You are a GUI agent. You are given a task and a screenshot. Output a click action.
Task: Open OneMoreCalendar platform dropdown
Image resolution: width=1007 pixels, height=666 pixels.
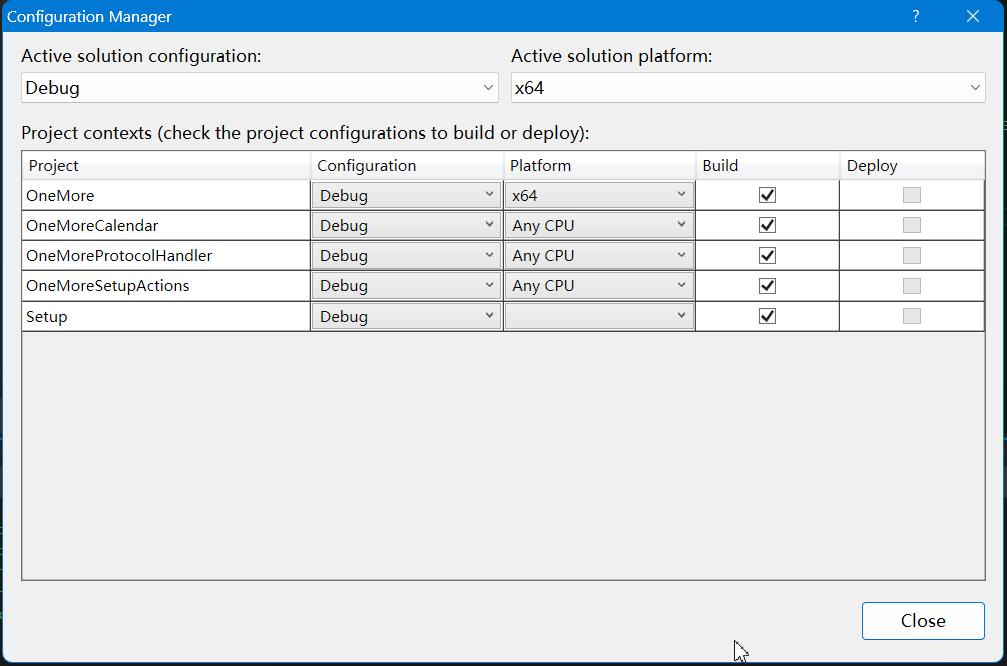(x=599, y=225)
